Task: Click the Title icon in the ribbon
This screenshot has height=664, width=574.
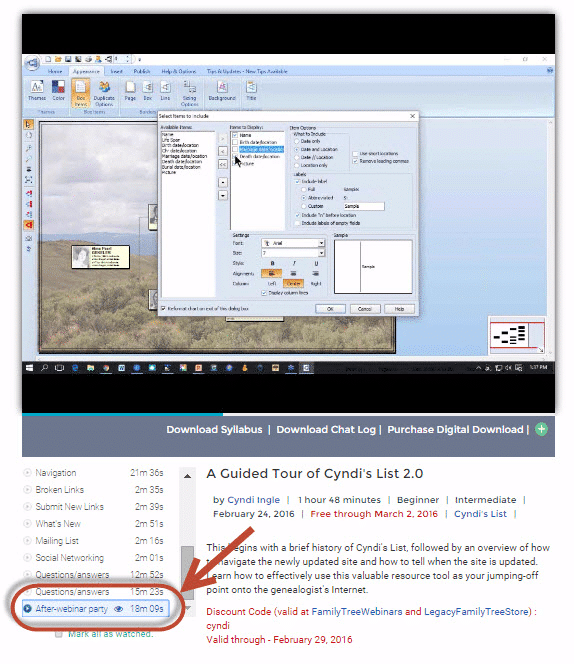Action: (251, 91)
